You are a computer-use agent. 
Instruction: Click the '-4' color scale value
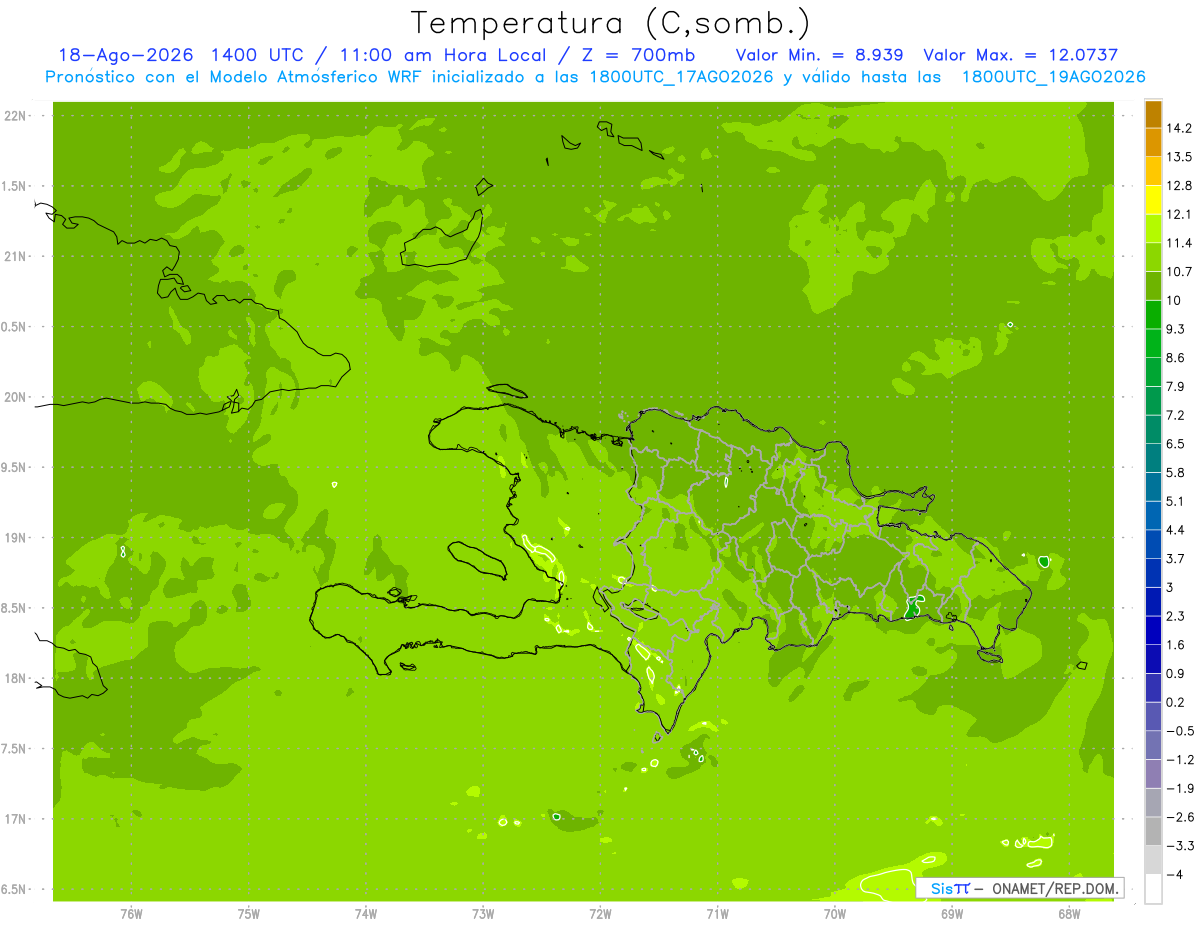pyautogui.click(x=1174, y=874)
